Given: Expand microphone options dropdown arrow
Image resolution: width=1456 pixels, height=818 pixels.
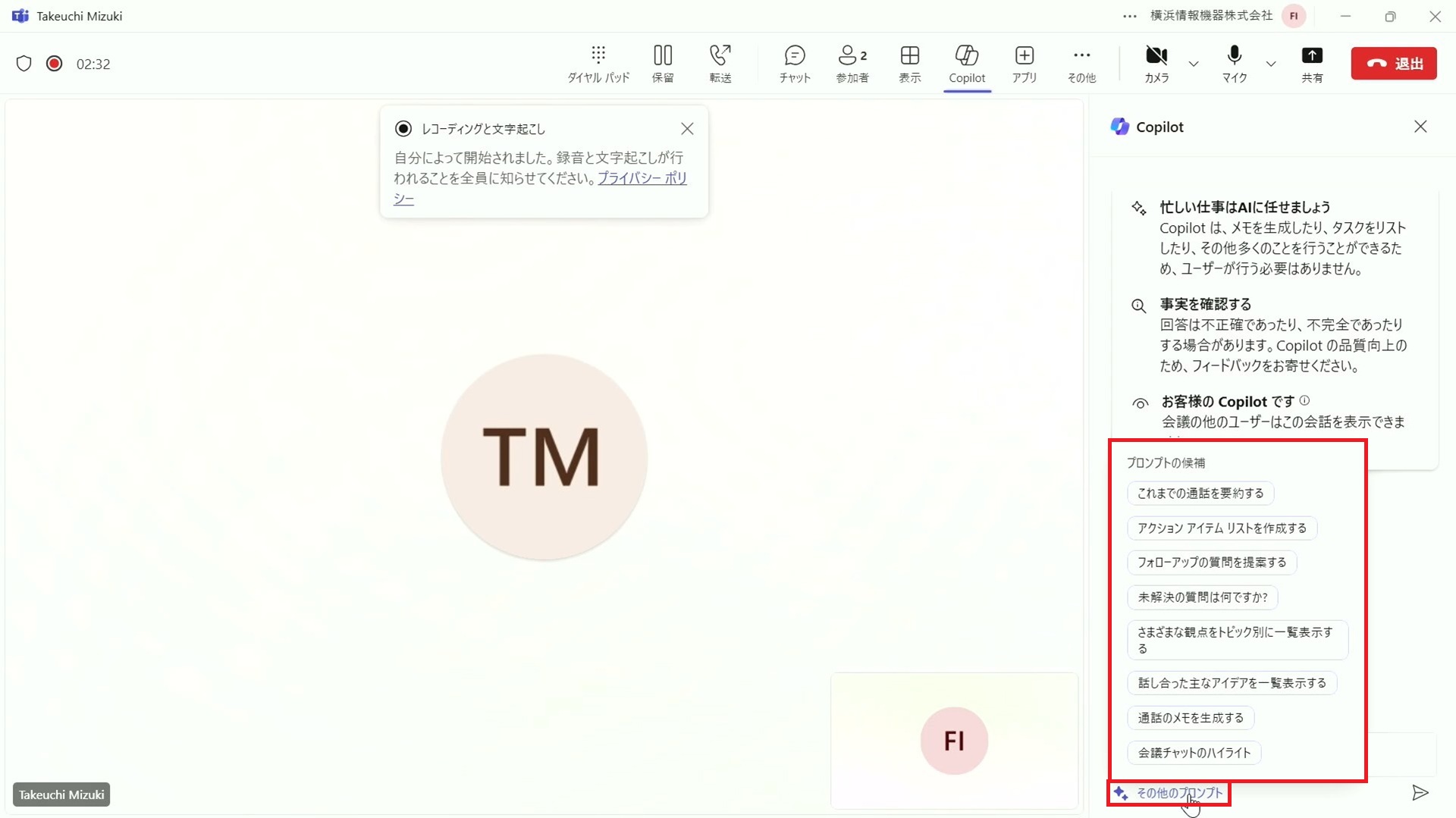Looking at the screenshot, I should click(1271, 64).
